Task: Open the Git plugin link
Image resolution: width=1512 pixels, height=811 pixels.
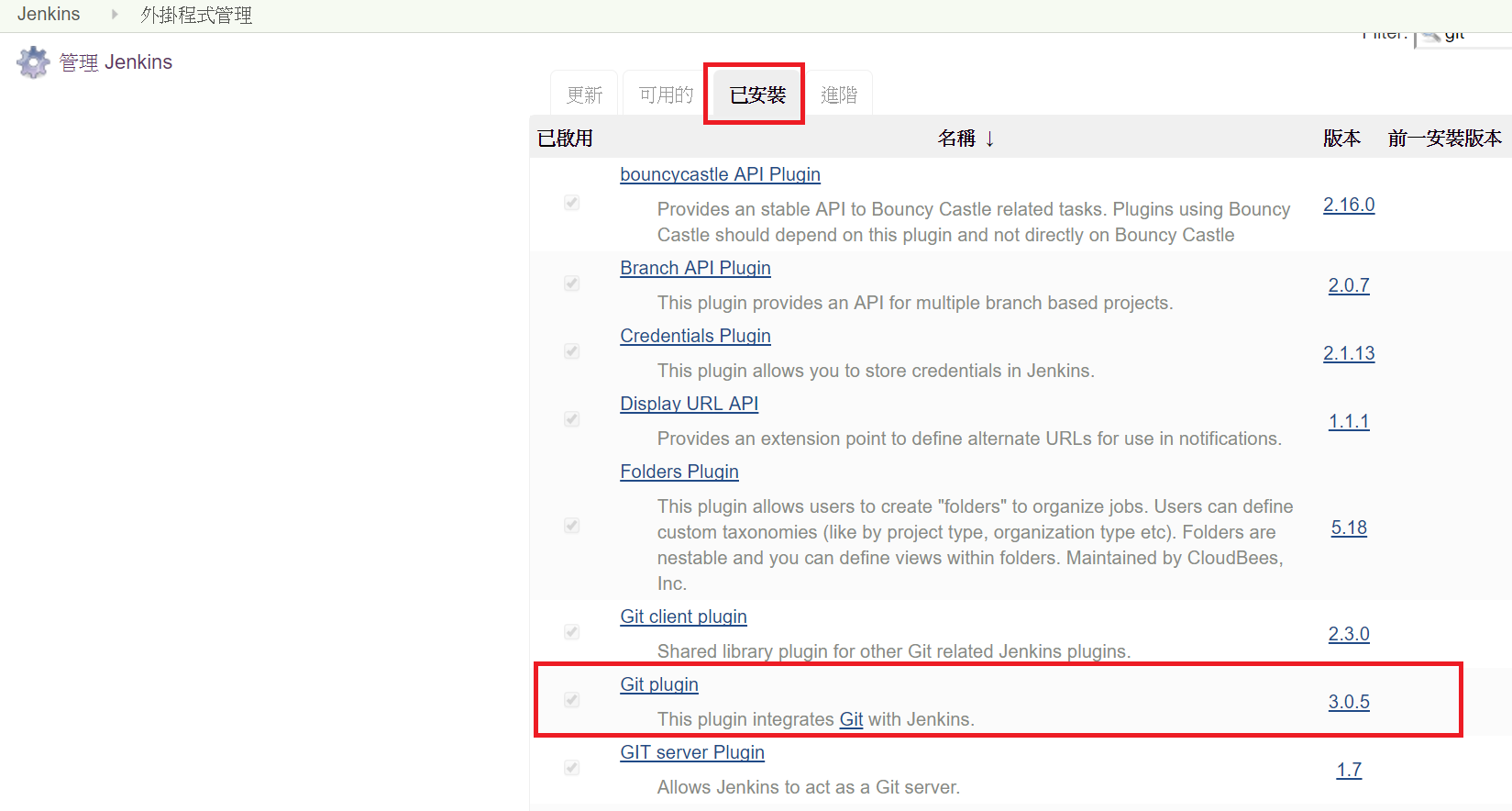Action: [659, 684]
